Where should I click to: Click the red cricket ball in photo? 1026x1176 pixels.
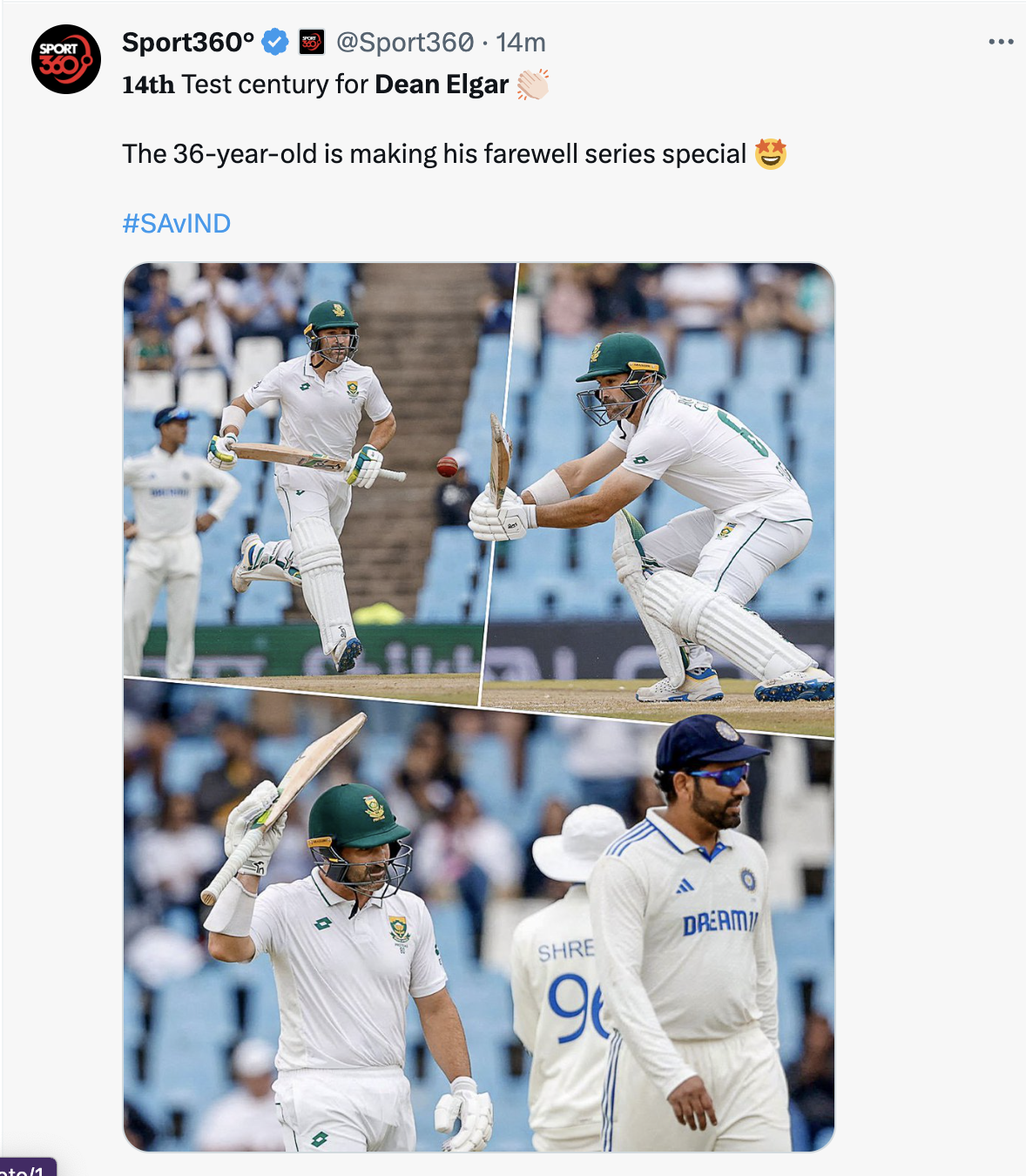click(448, 466)
